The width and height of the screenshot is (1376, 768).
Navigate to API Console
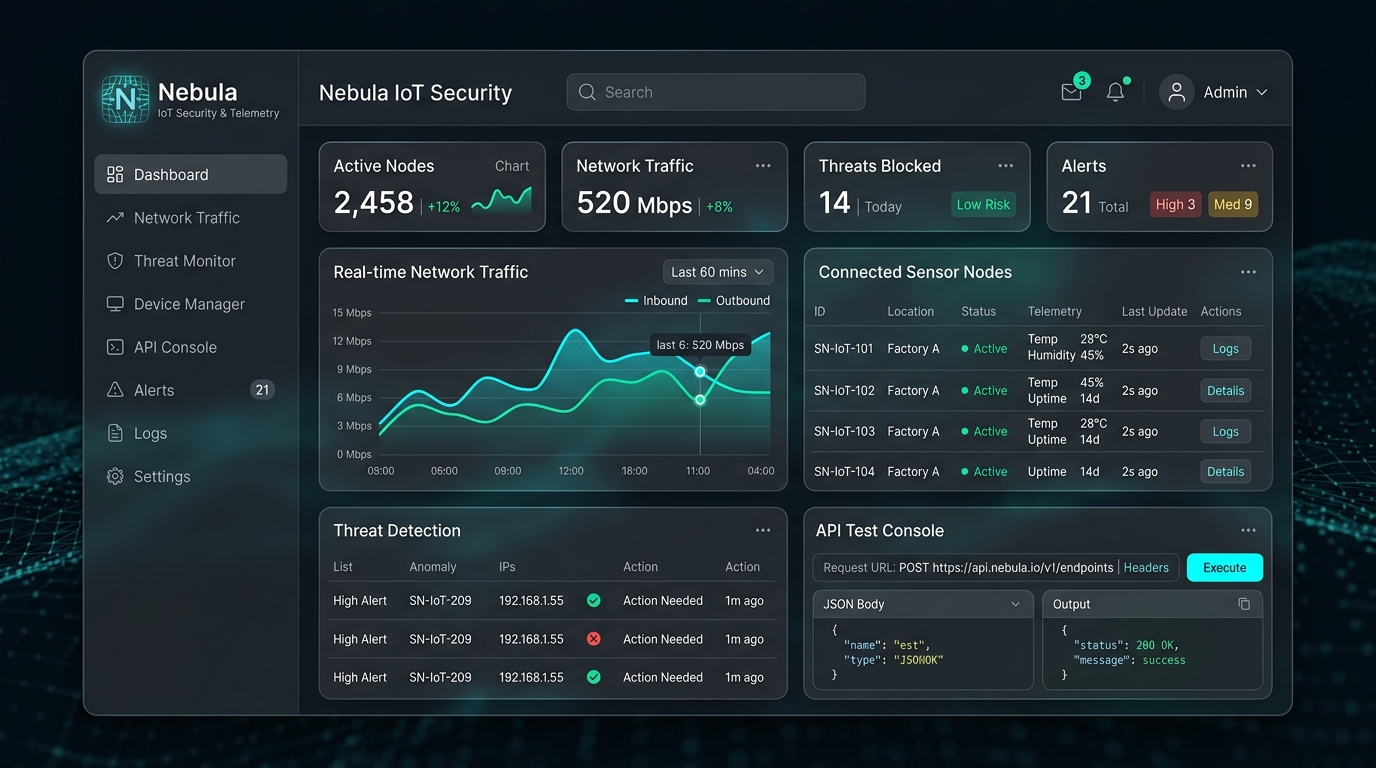(x=190, y=347)
